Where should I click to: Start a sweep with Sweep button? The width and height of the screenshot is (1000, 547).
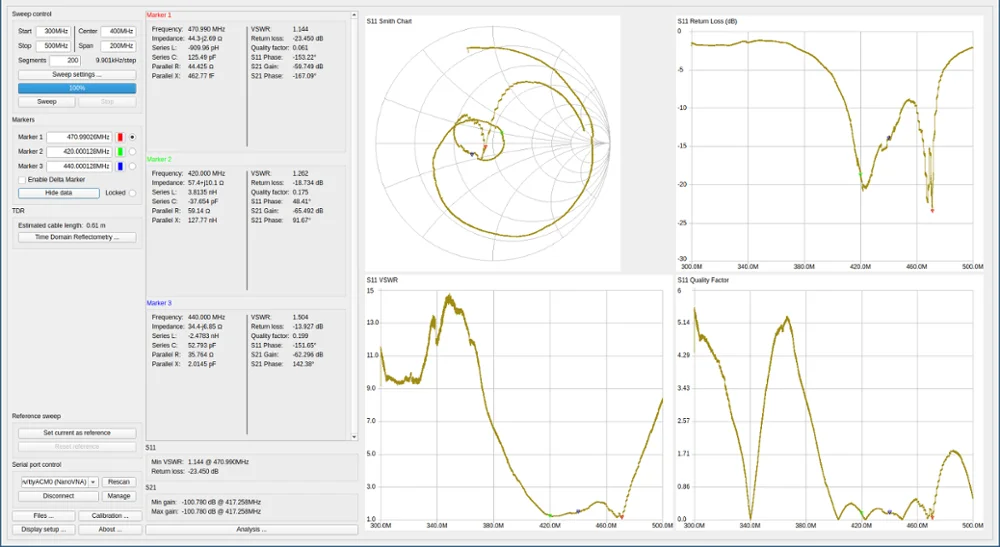[x=47, y=102]
